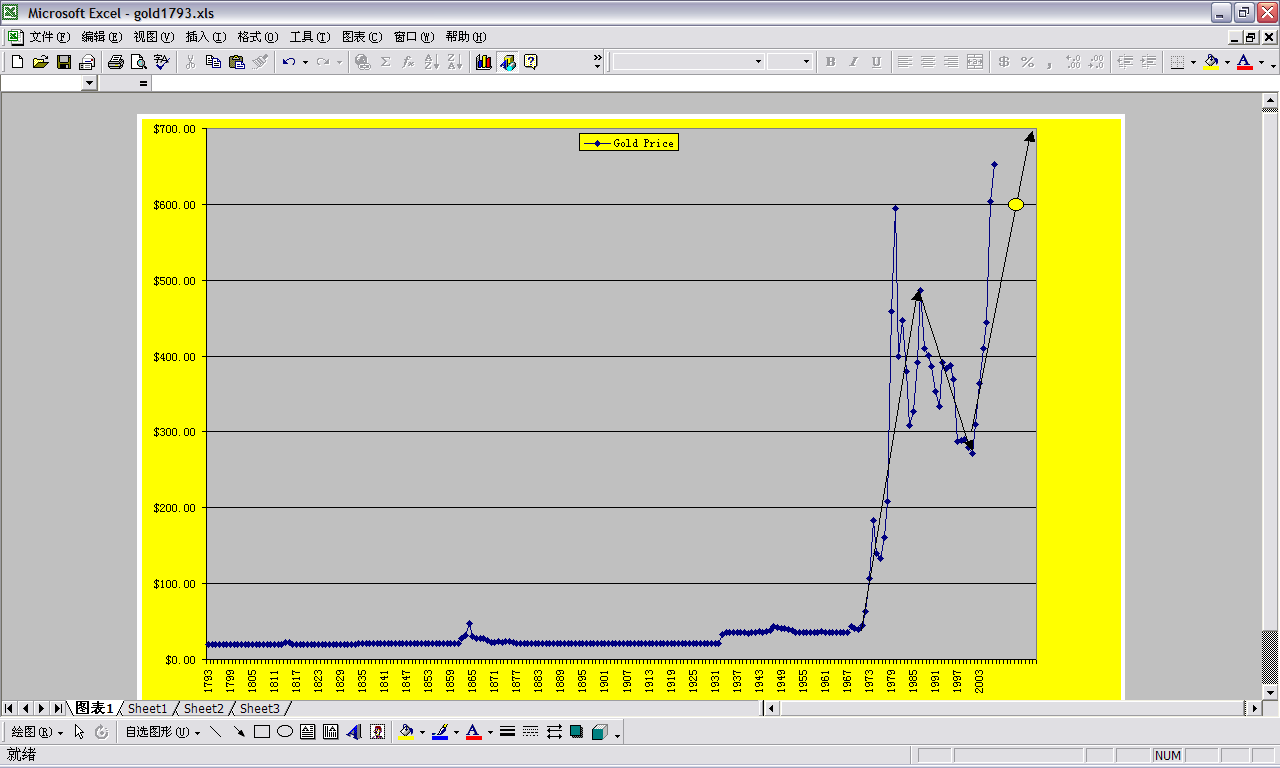
Task: Select the Print Preview icon
Action: tap(138, 61)
